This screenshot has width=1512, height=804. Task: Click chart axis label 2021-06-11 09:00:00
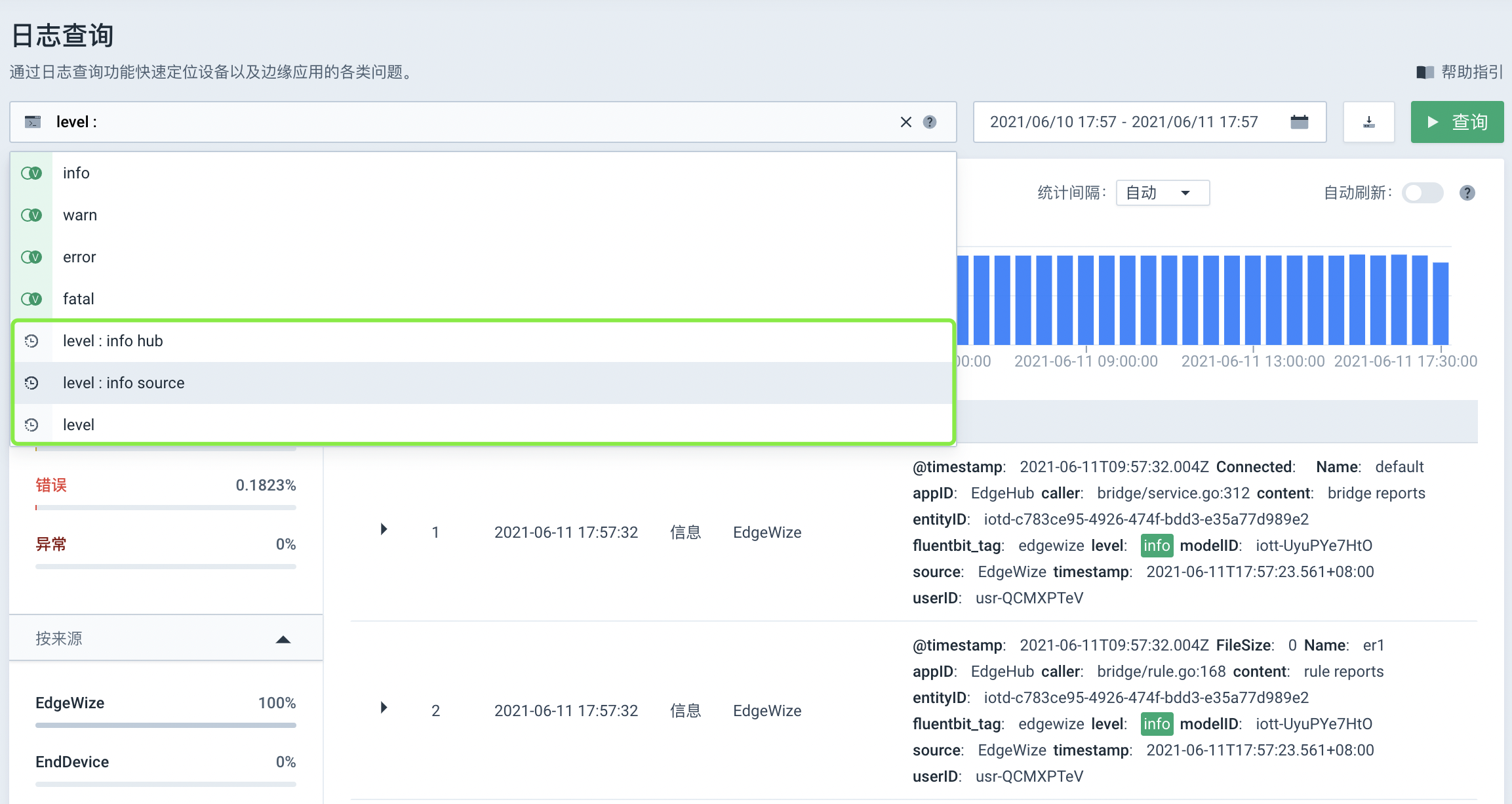point(1086,361)
